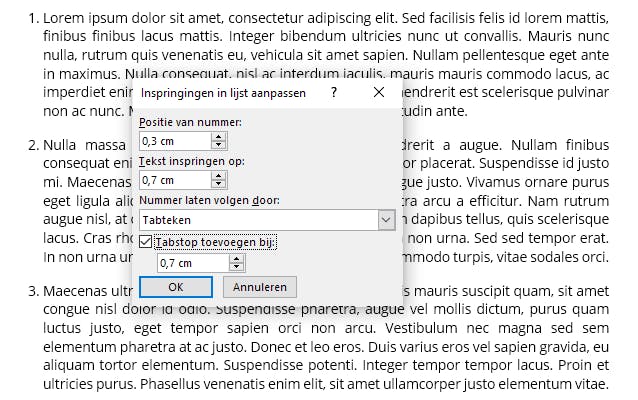The height and width of the screenshot is (400, 638).
Task: Click the Nummer laten volgen door label
Action: click(x=209, y=200)
